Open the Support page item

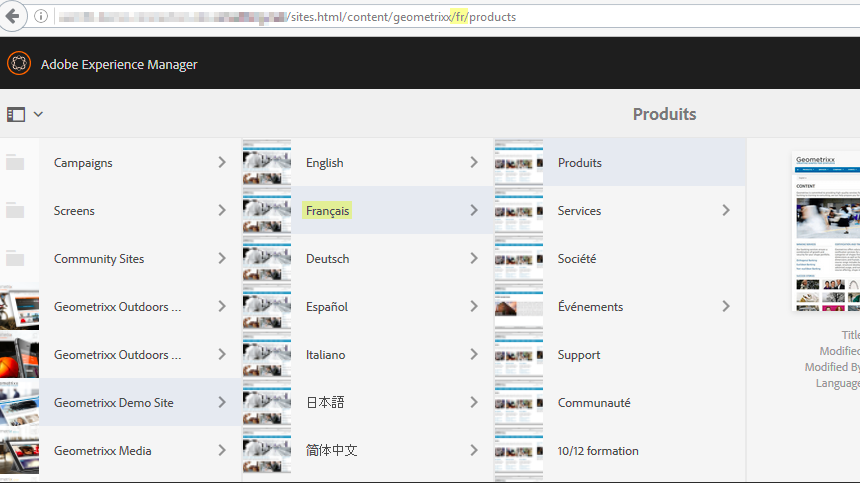[579, 355]
